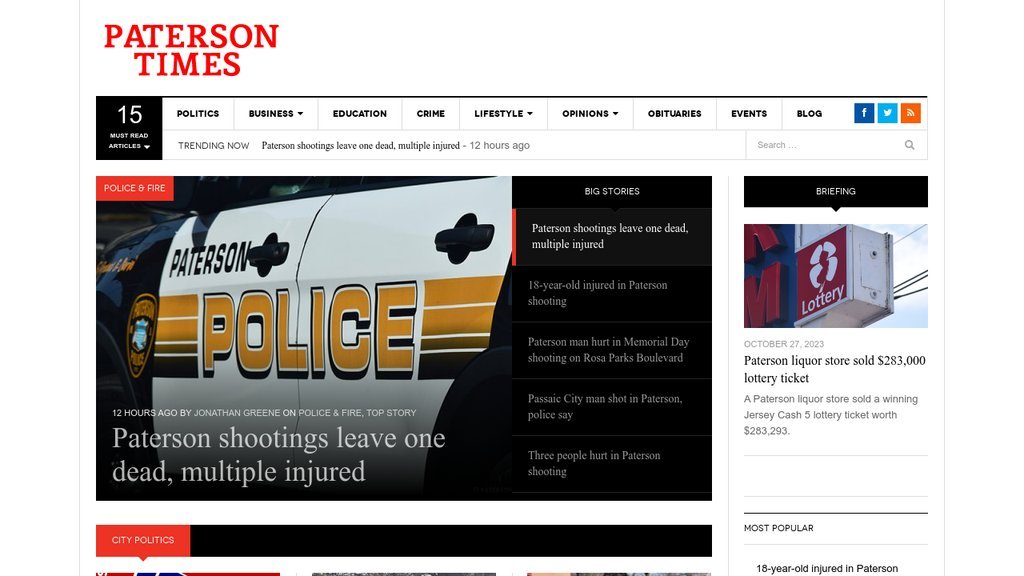Open Paterson liquor store sold $283,000 lottery ticket headline
The width and height of the screenshot is (1024, 576).
coord(835,369)
